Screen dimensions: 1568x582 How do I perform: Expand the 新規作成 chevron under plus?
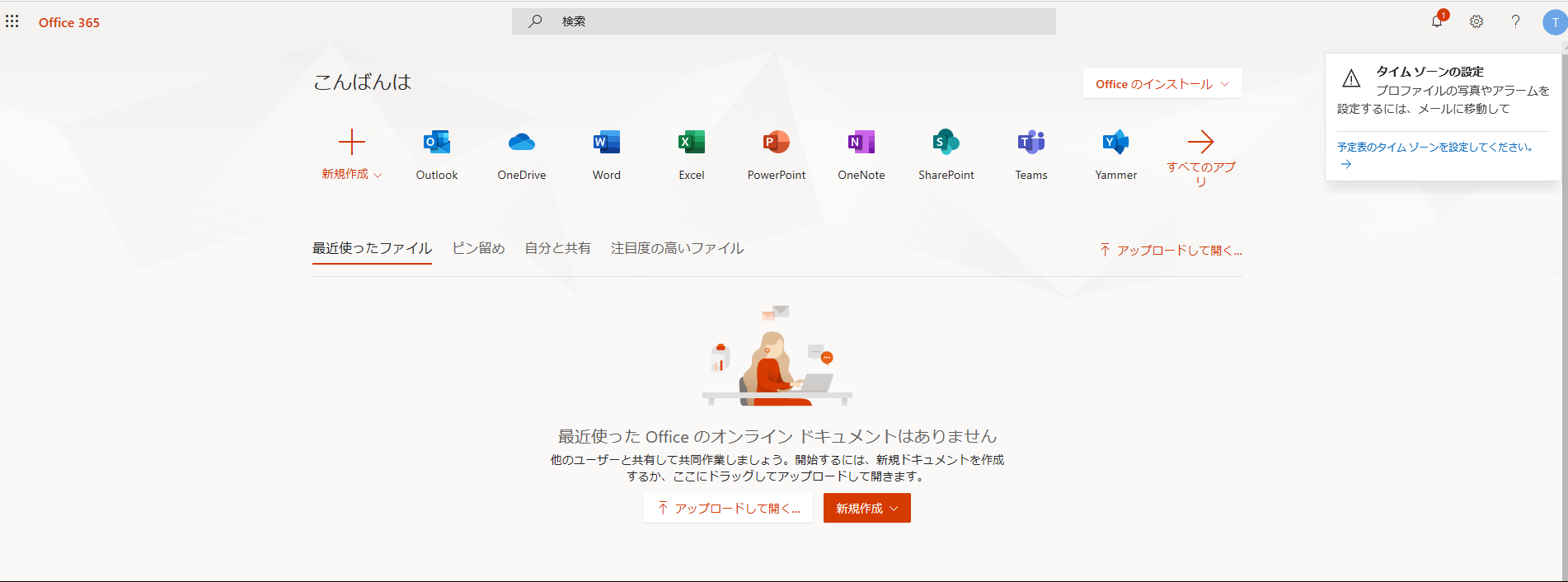point(378,176)
